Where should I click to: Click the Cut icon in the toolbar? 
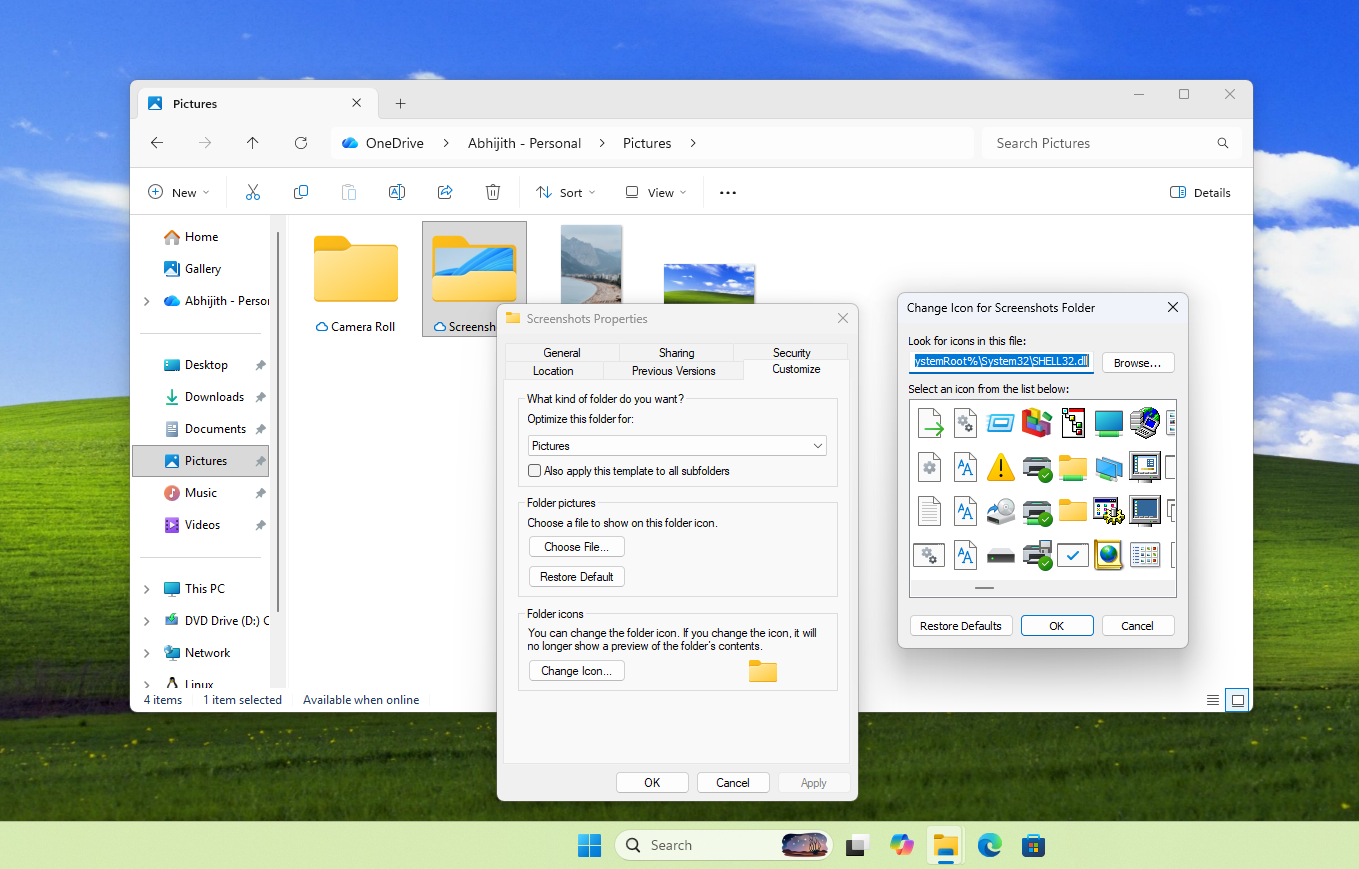tap(253, 191)
